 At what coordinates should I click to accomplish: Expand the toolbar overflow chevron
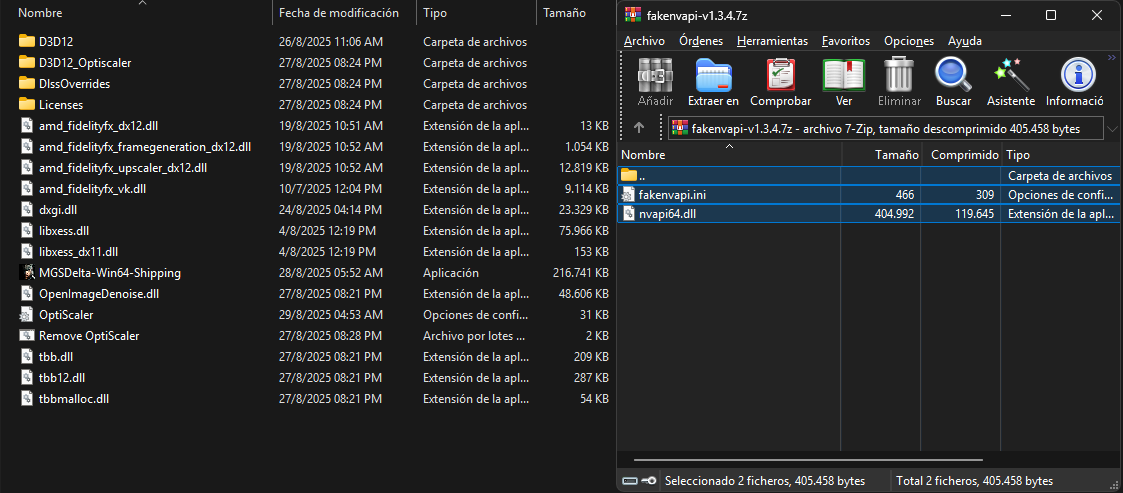point(1112,57)
